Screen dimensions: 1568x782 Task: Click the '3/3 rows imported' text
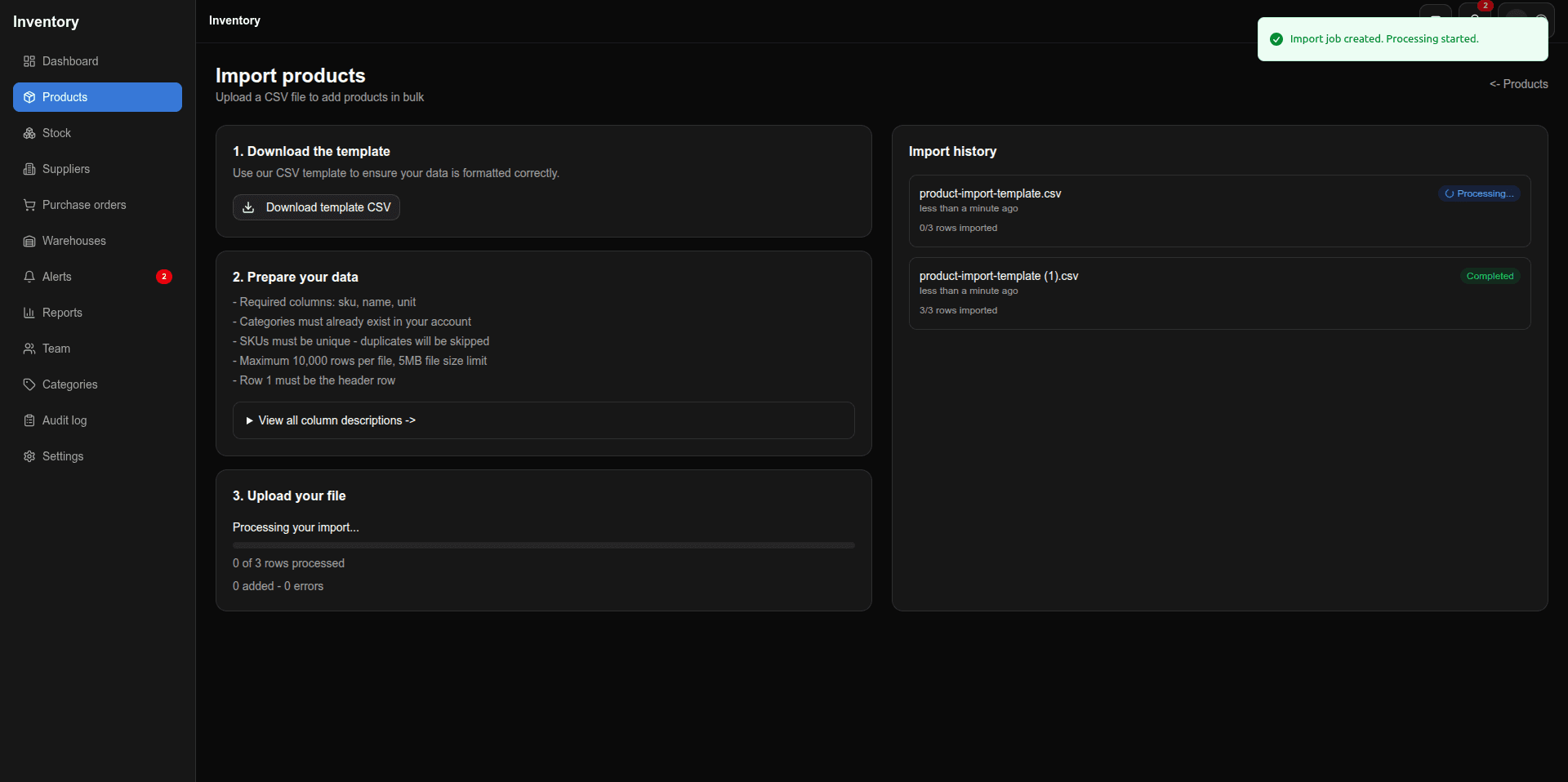(958, 310)
